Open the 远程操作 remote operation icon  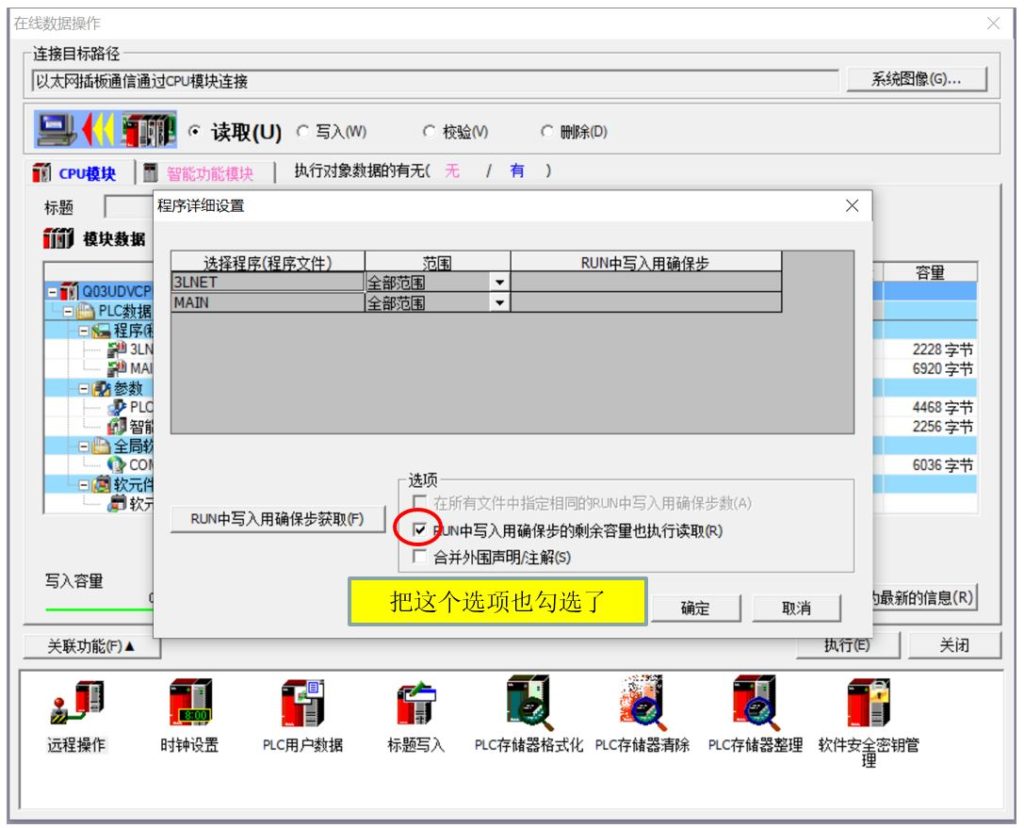pos(76,704)
